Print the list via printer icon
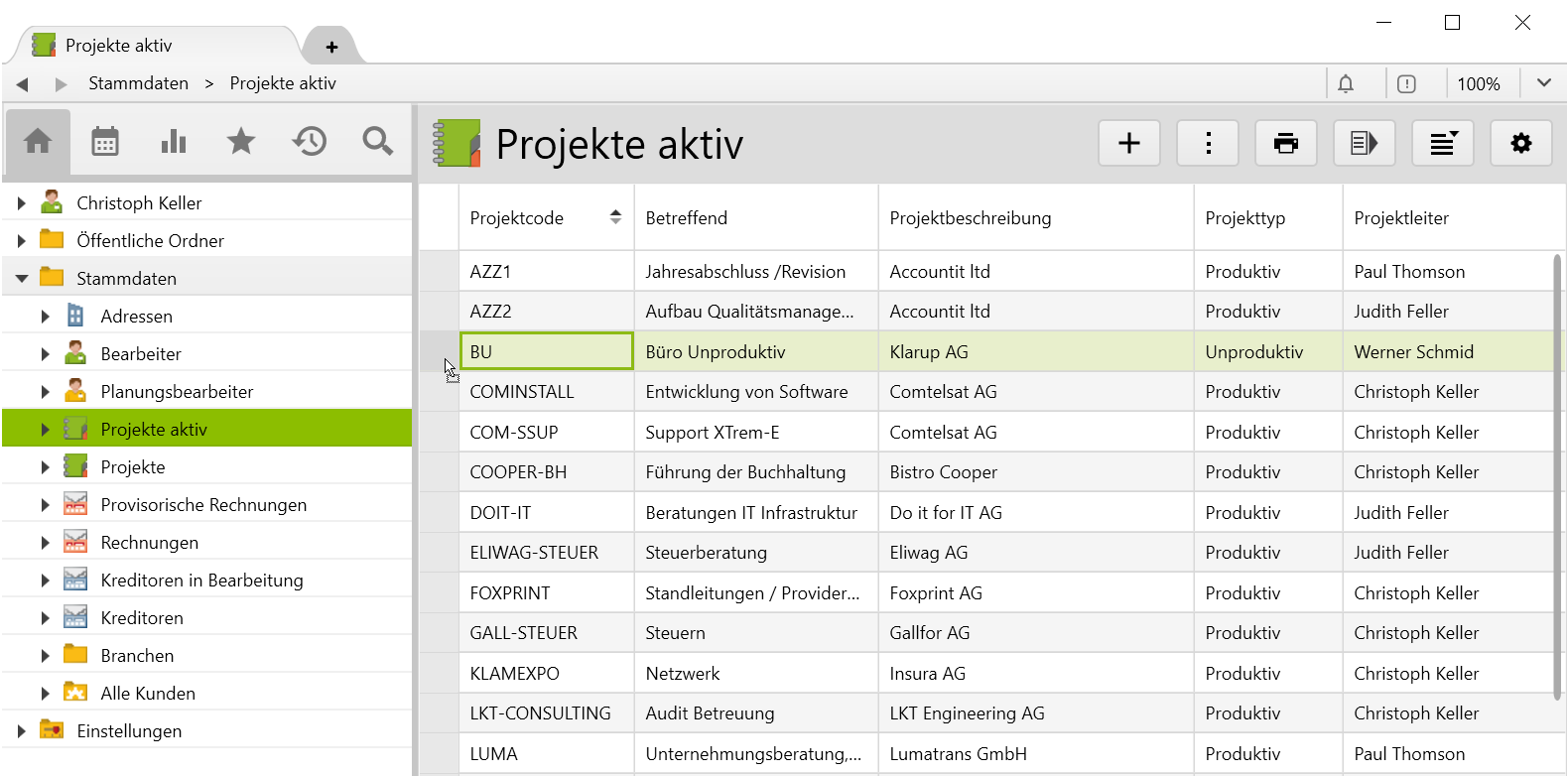This screenshot has width=1568, height=776. (1286, 144)
